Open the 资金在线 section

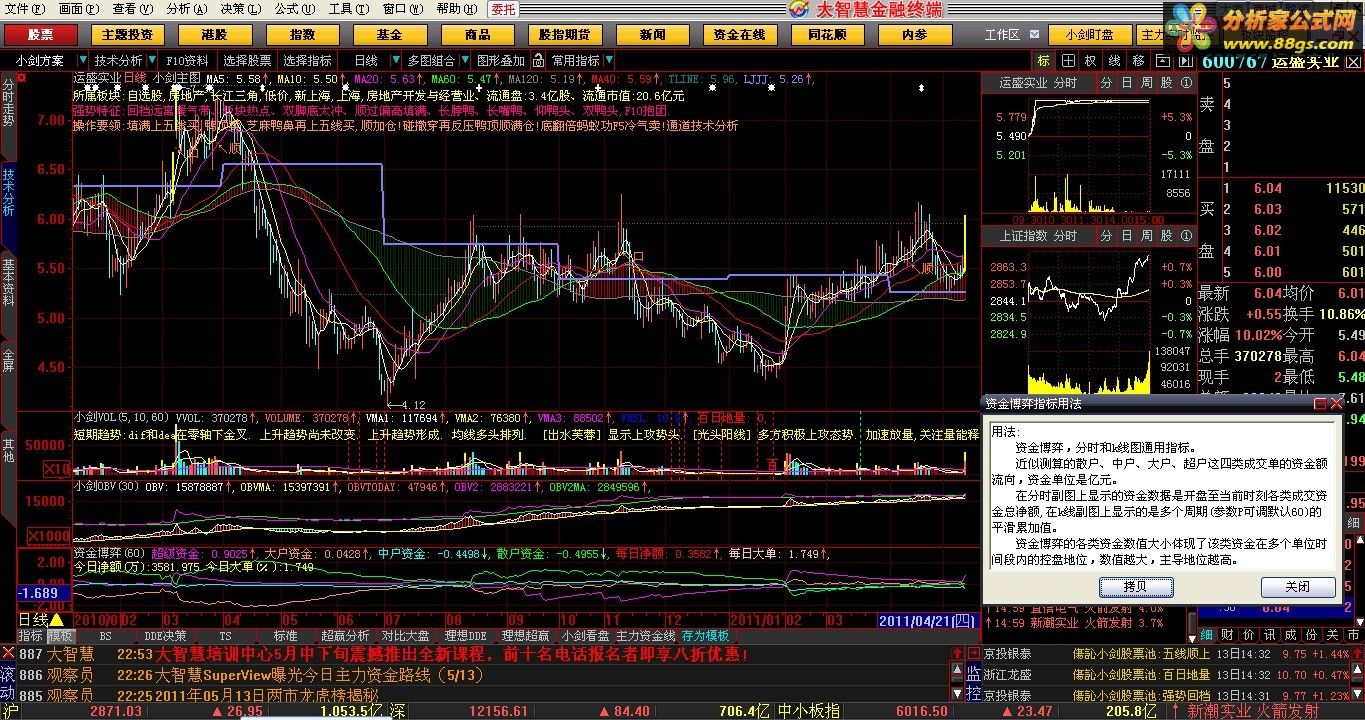740,34
